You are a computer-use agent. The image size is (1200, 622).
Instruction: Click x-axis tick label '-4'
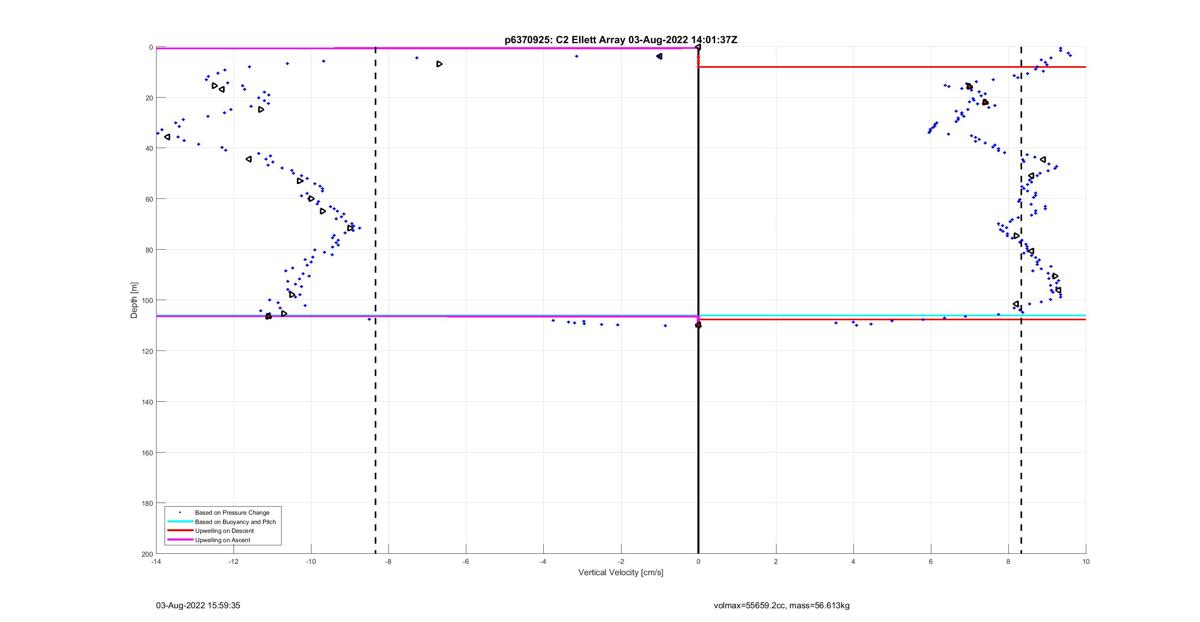click(543, 561)
